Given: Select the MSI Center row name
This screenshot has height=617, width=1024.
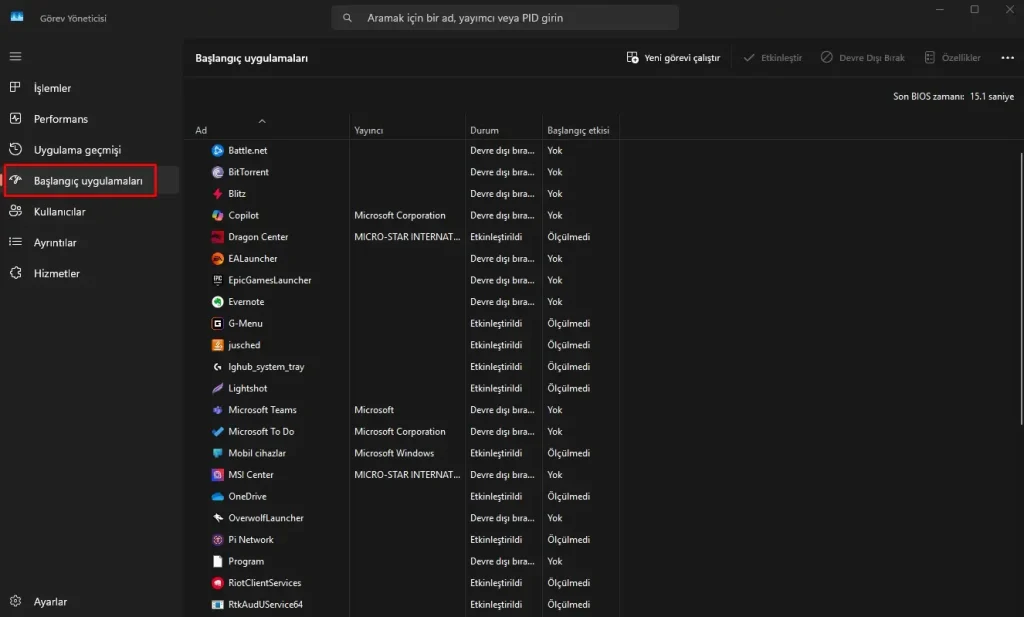Looking at the screenshot, I should (x=251, y=475).
